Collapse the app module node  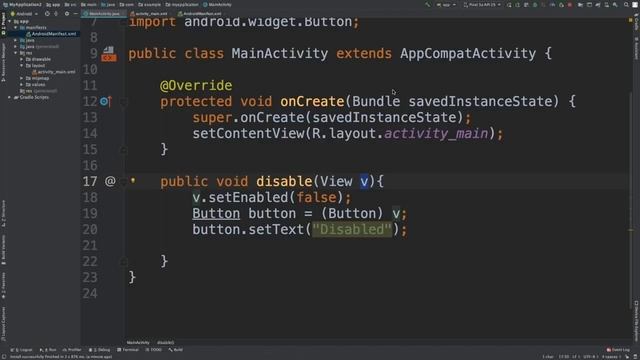click(10, 21)
